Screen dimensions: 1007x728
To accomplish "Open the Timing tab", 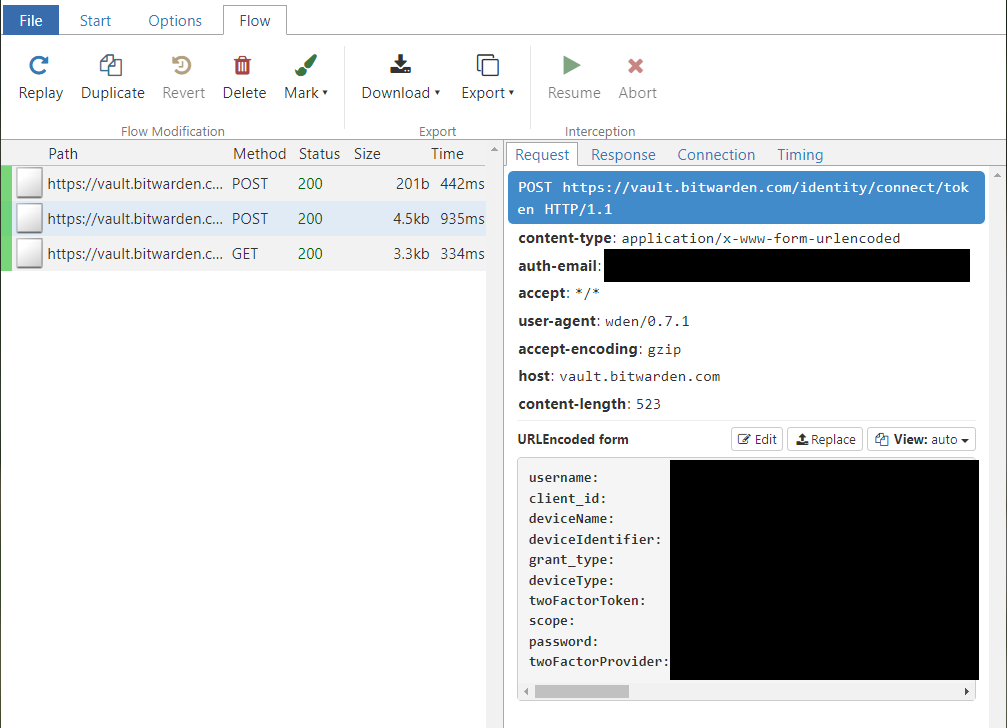I will pyautogui.click(x=800, y=155).
